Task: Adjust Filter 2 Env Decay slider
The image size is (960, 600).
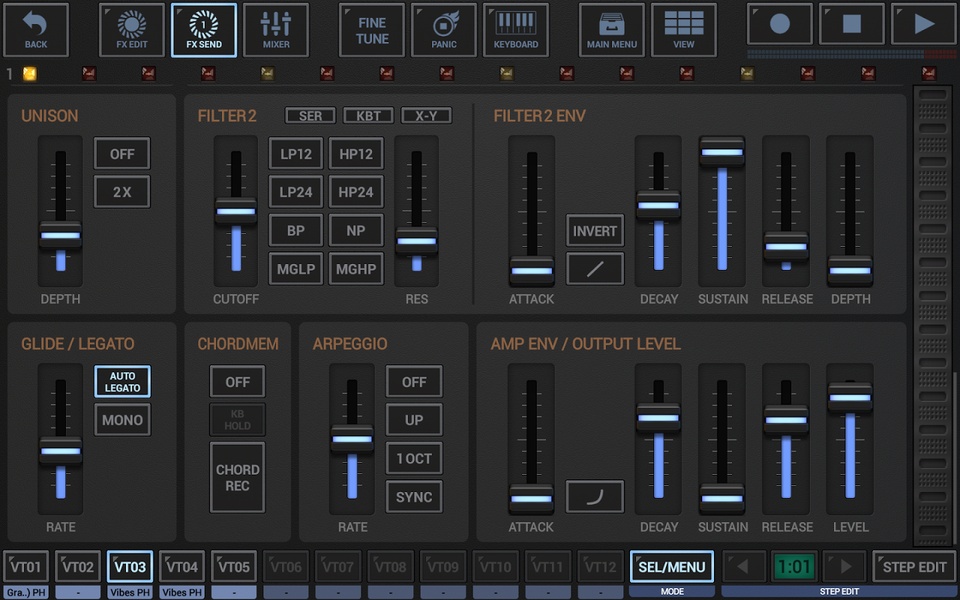Action: click(x=658, y=205)
